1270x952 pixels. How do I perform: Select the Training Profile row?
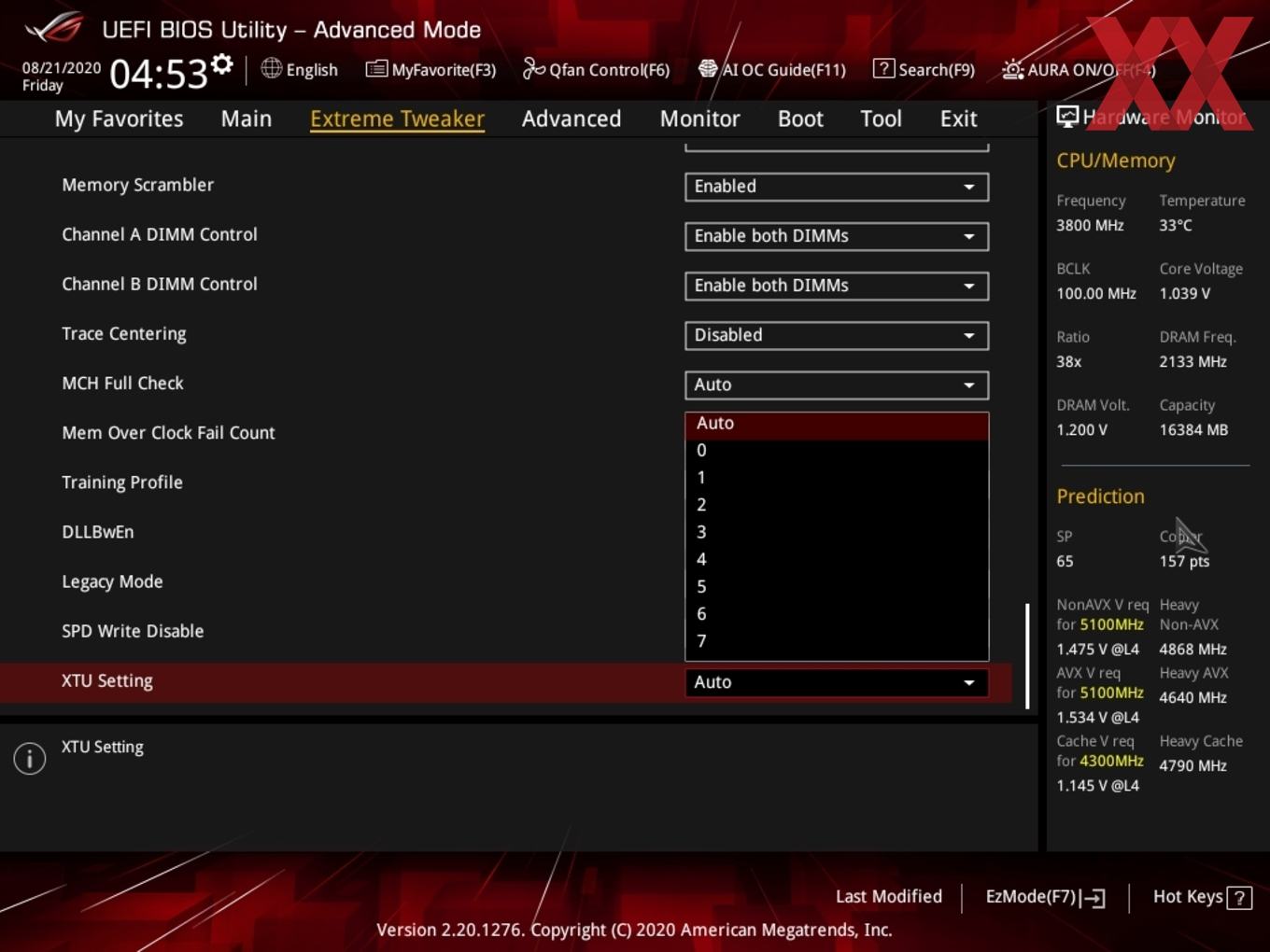pyautogui.click(x=121, y=483)
